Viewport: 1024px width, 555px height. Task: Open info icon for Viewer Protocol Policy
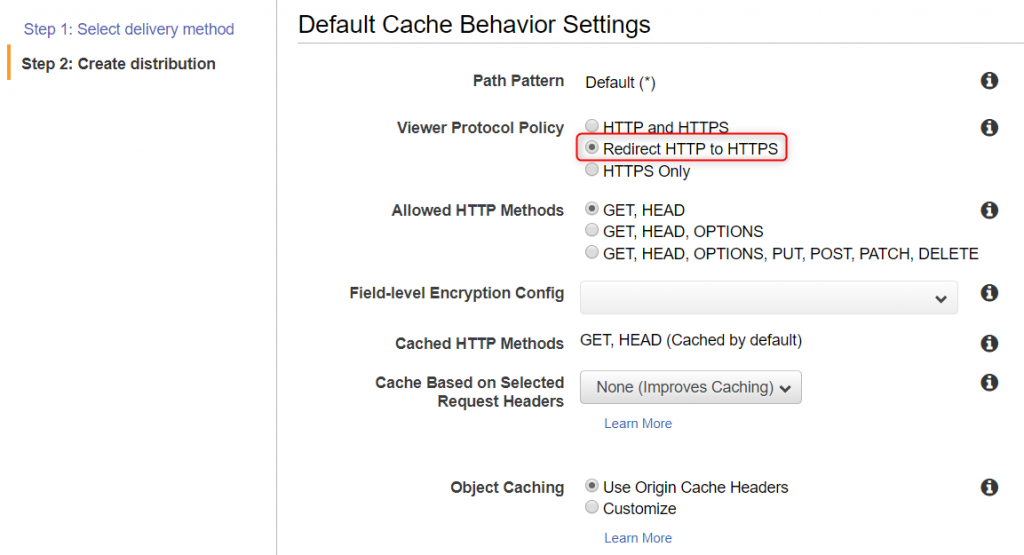[989, 127]
